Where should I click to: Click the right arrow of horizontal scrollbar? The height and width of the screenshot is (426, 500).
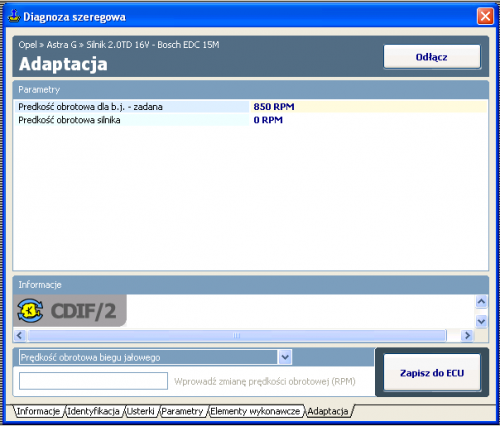(467, 335)
